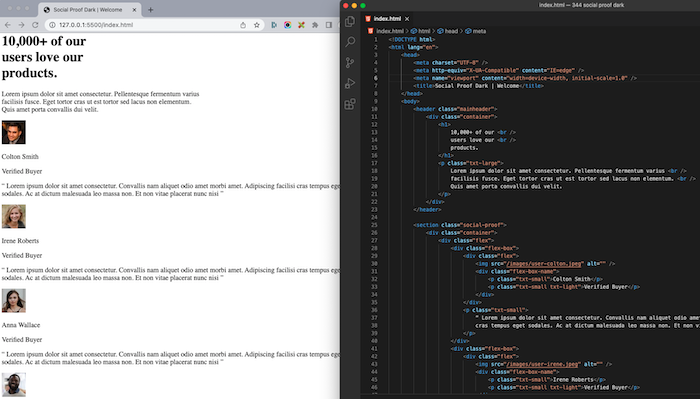Open the Extensions view in VS Code
The height and width of the screenshot is (399, 700).
pos(350,104)
